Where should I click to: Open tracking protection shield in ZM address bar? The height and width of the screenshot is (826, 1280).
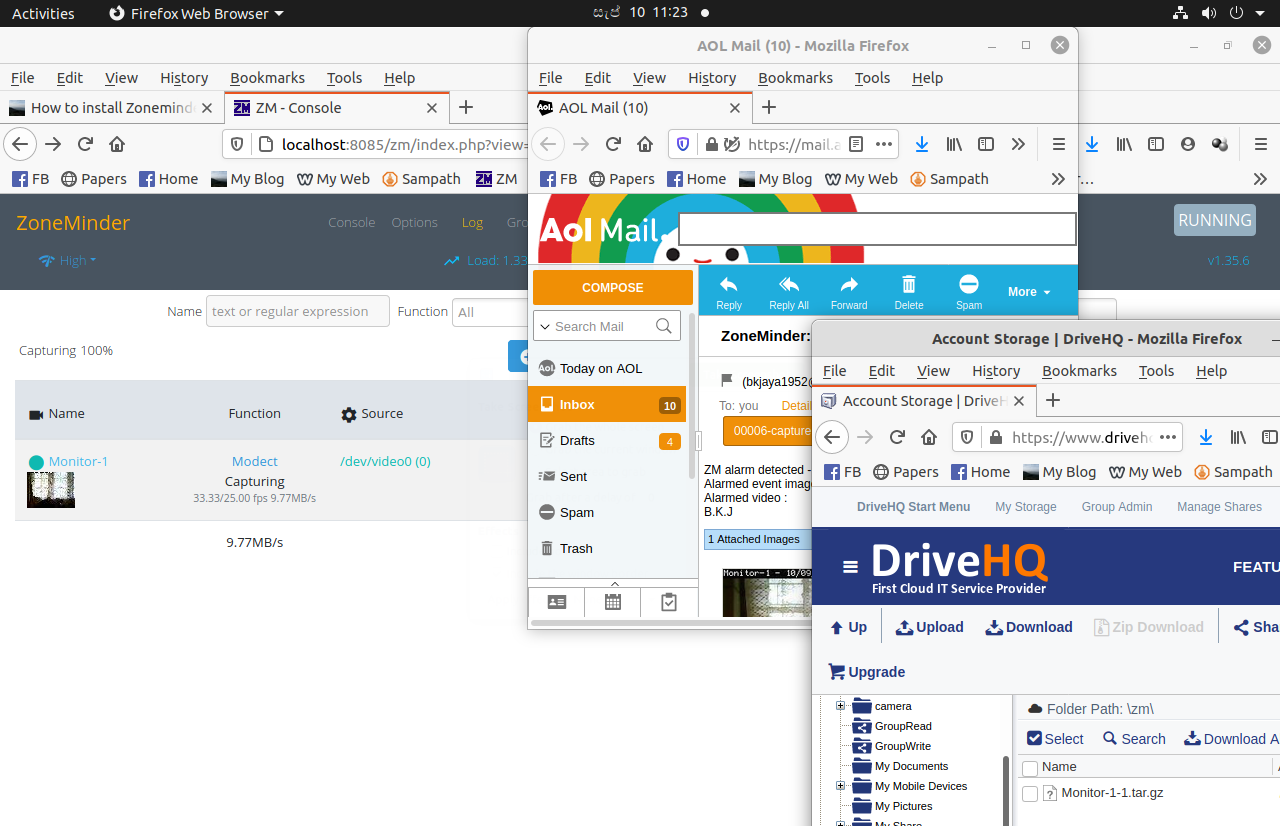click(237, 144)
